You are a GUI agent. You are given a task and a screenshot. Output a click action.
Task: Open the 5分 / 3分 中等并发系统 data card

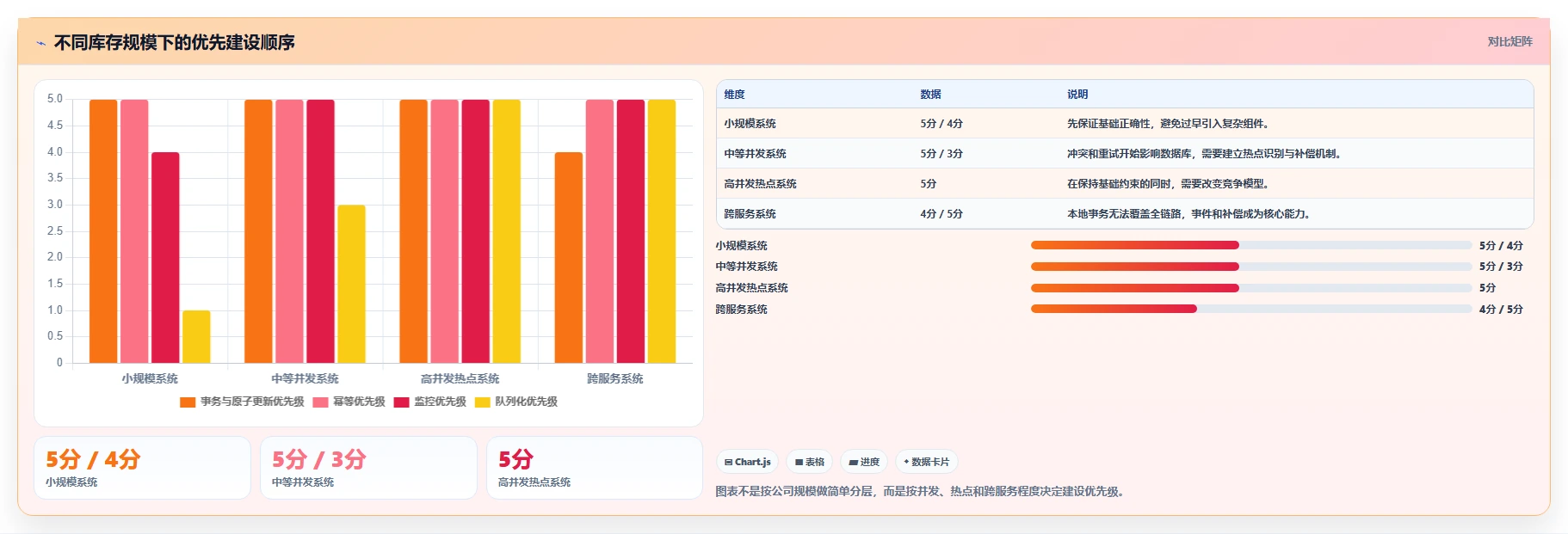coord(368,468)
